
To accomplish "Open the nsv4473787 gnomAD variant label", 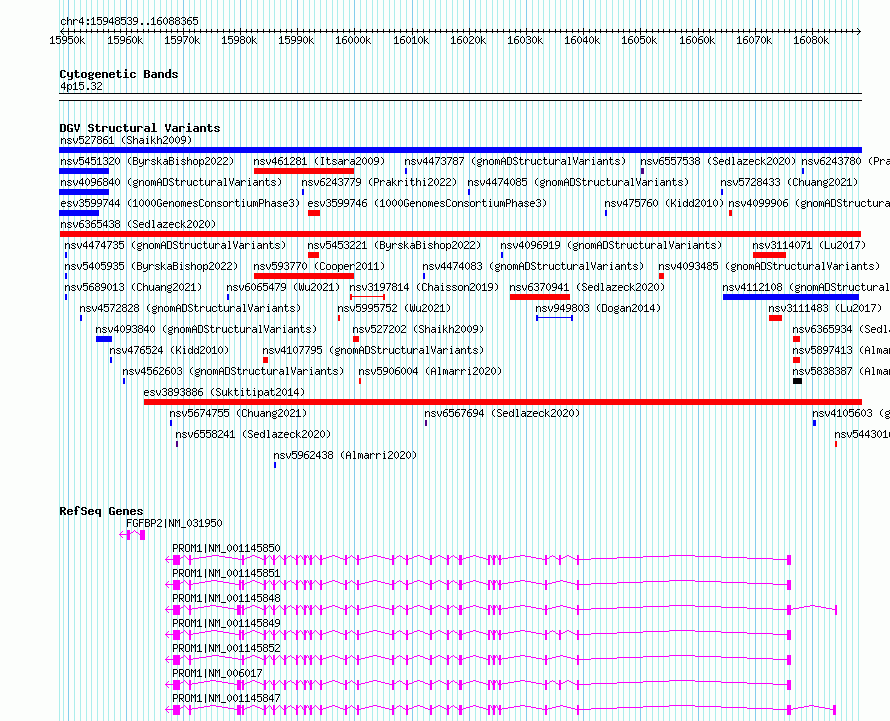I will coord(515,161).
